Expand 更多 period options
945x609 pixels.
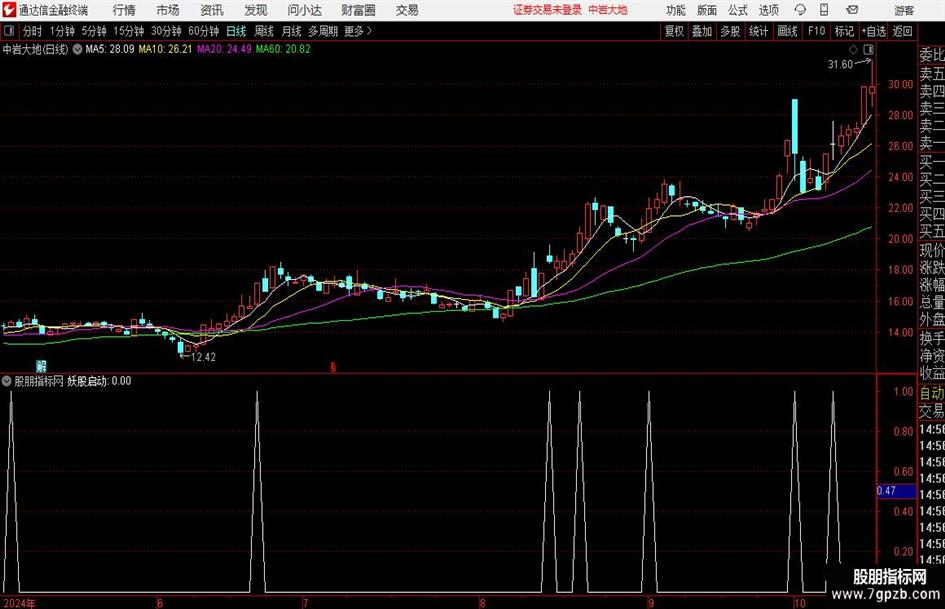(x=358, y=31)
